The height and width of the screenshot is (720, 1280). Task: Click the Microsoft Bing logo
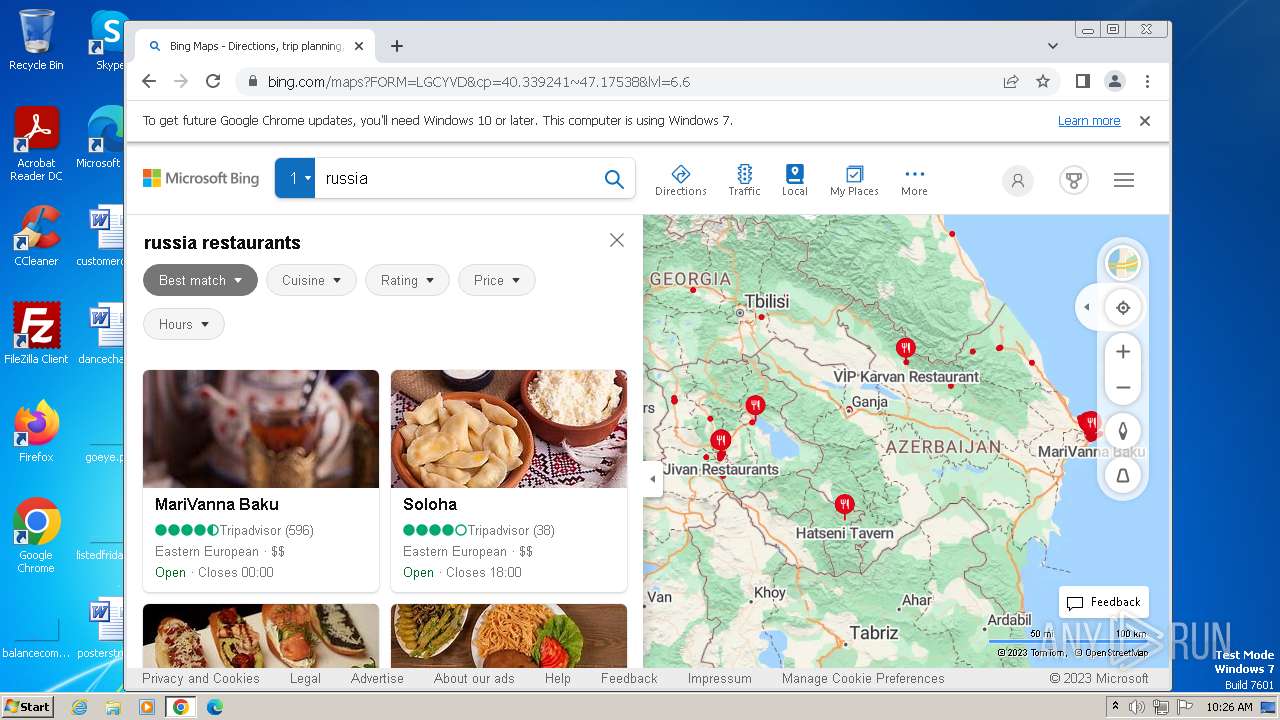(x=201, y=178)
